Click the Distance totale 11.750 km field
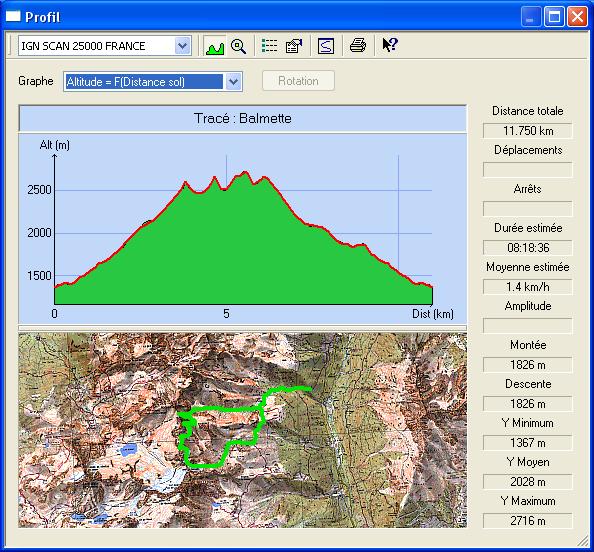594x552 pixels. point(527,131)
